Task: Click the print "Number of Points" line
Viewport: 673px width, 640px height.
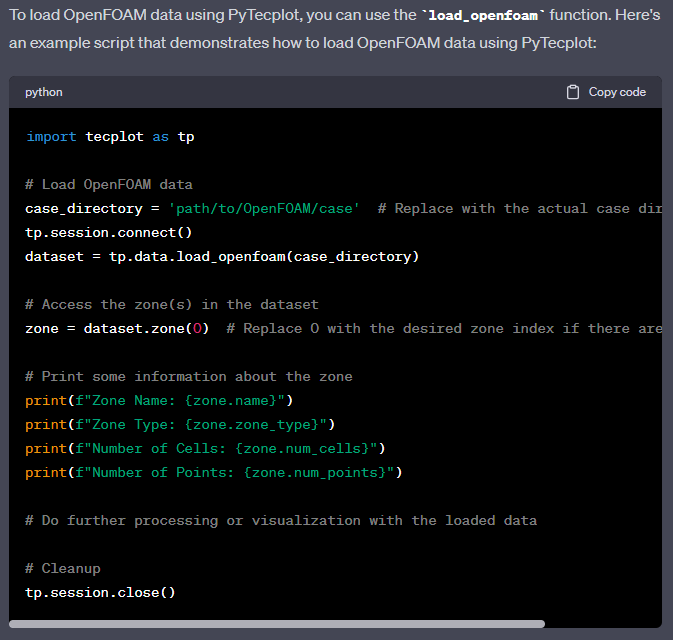Action: pos(214,473)
